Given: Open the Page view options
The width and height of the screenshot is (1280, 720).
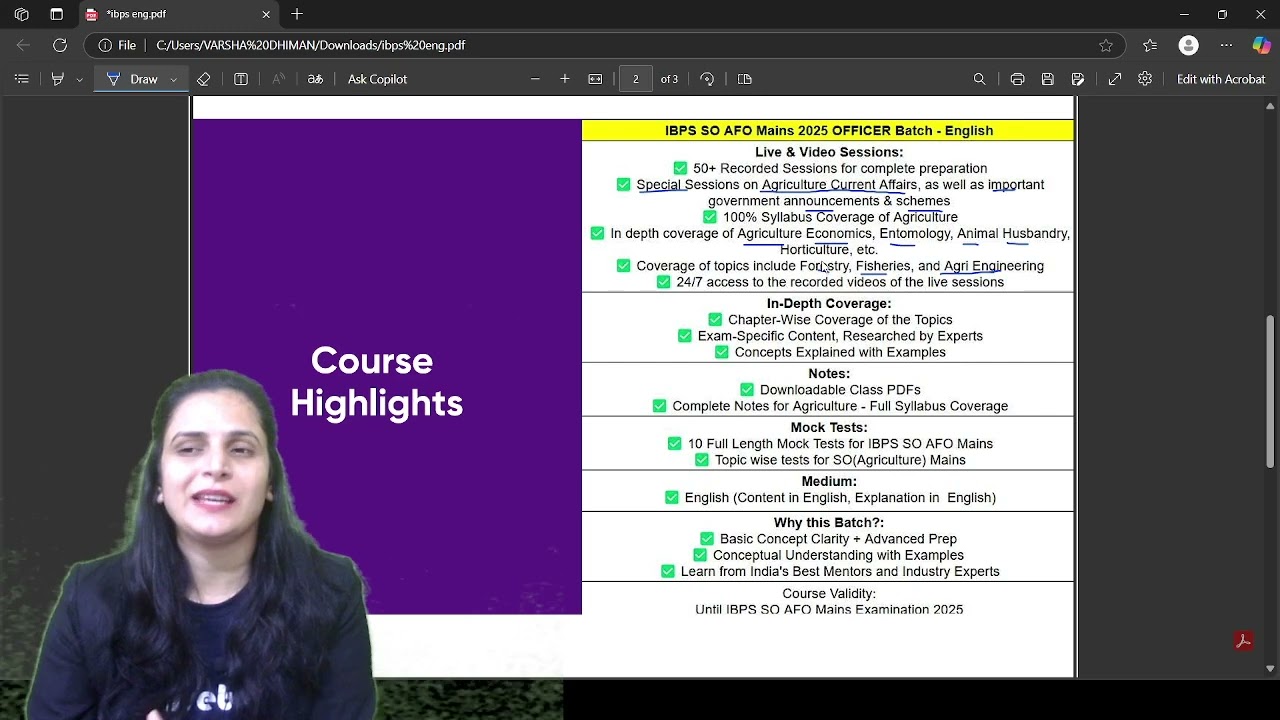Looking at the screenshot, I should tap(745, 79).
